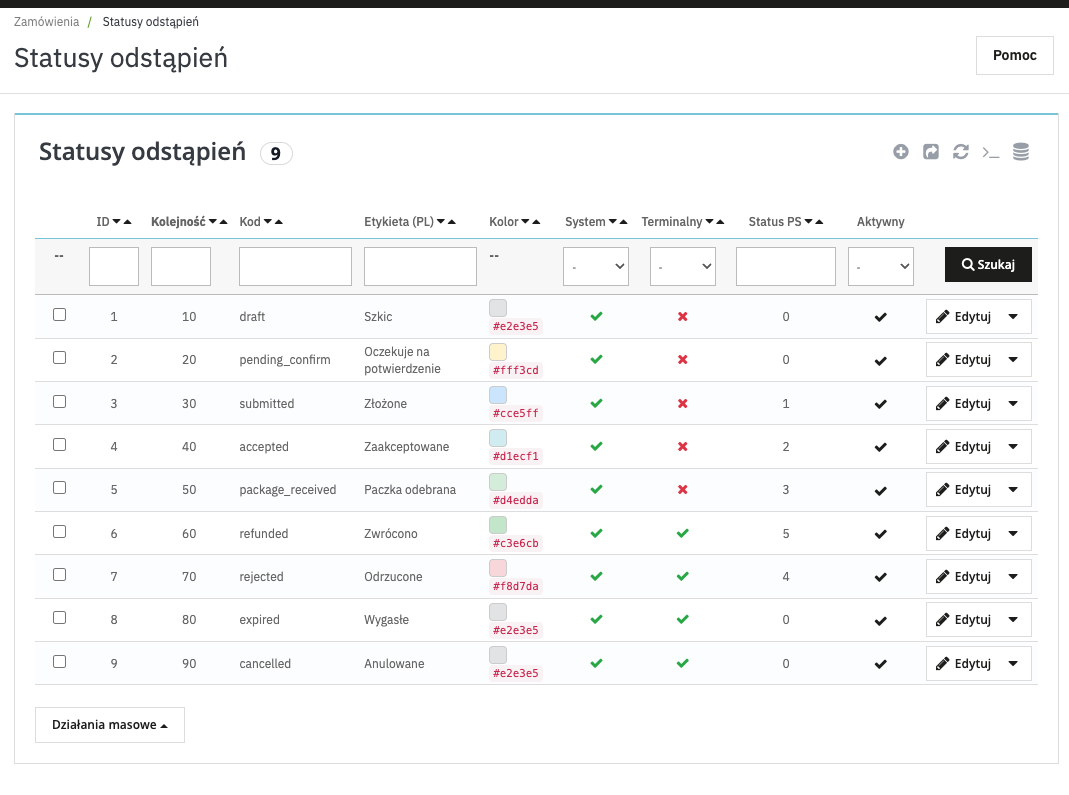
Task: Expand actions arrow for cancelled row
Action: [x=1013, y=663]
